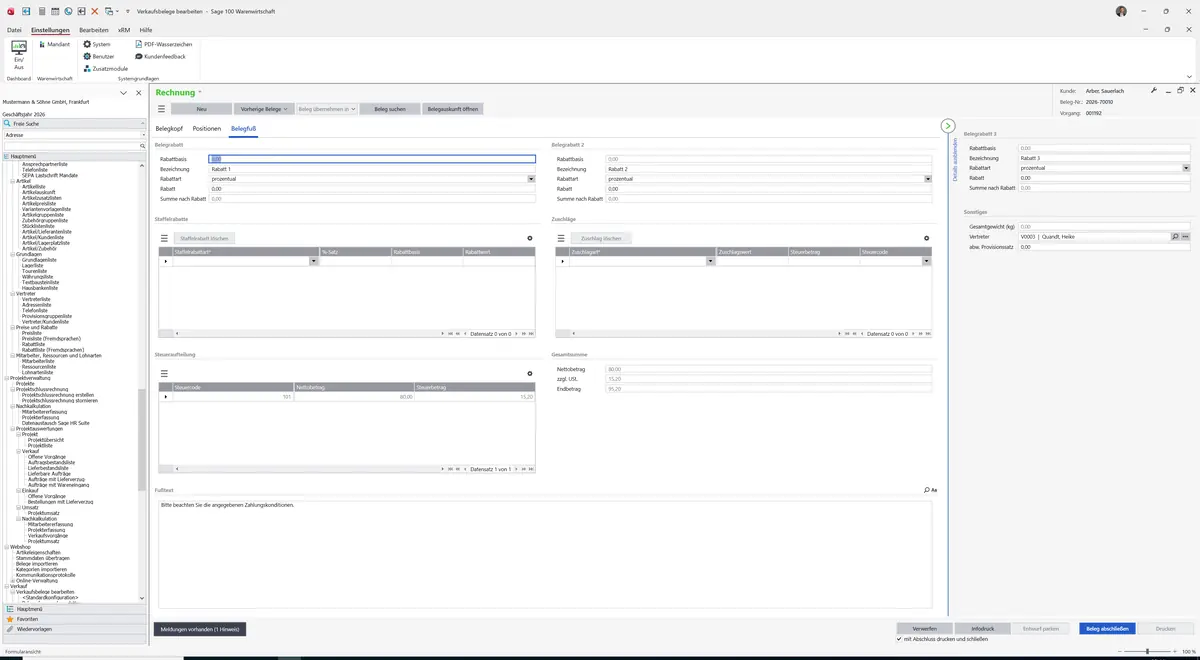Click the Rabattbasis field in Belegrabatt
1200x660 pixels.
point(372,159)
